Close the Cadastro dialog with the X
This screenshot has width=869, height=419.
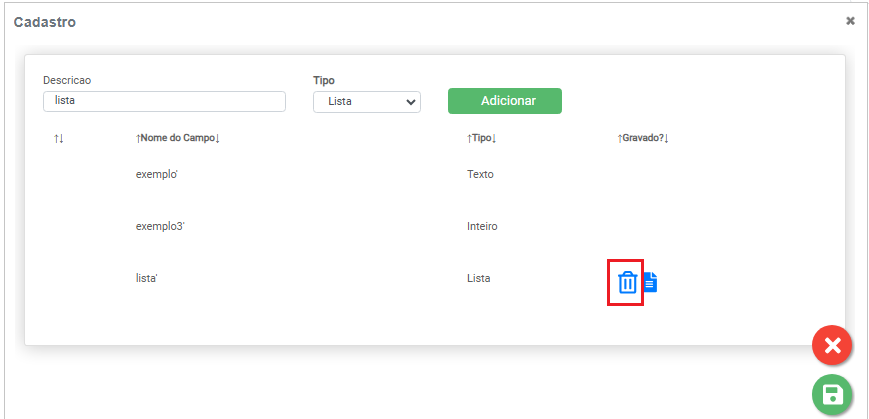(850, 20)
